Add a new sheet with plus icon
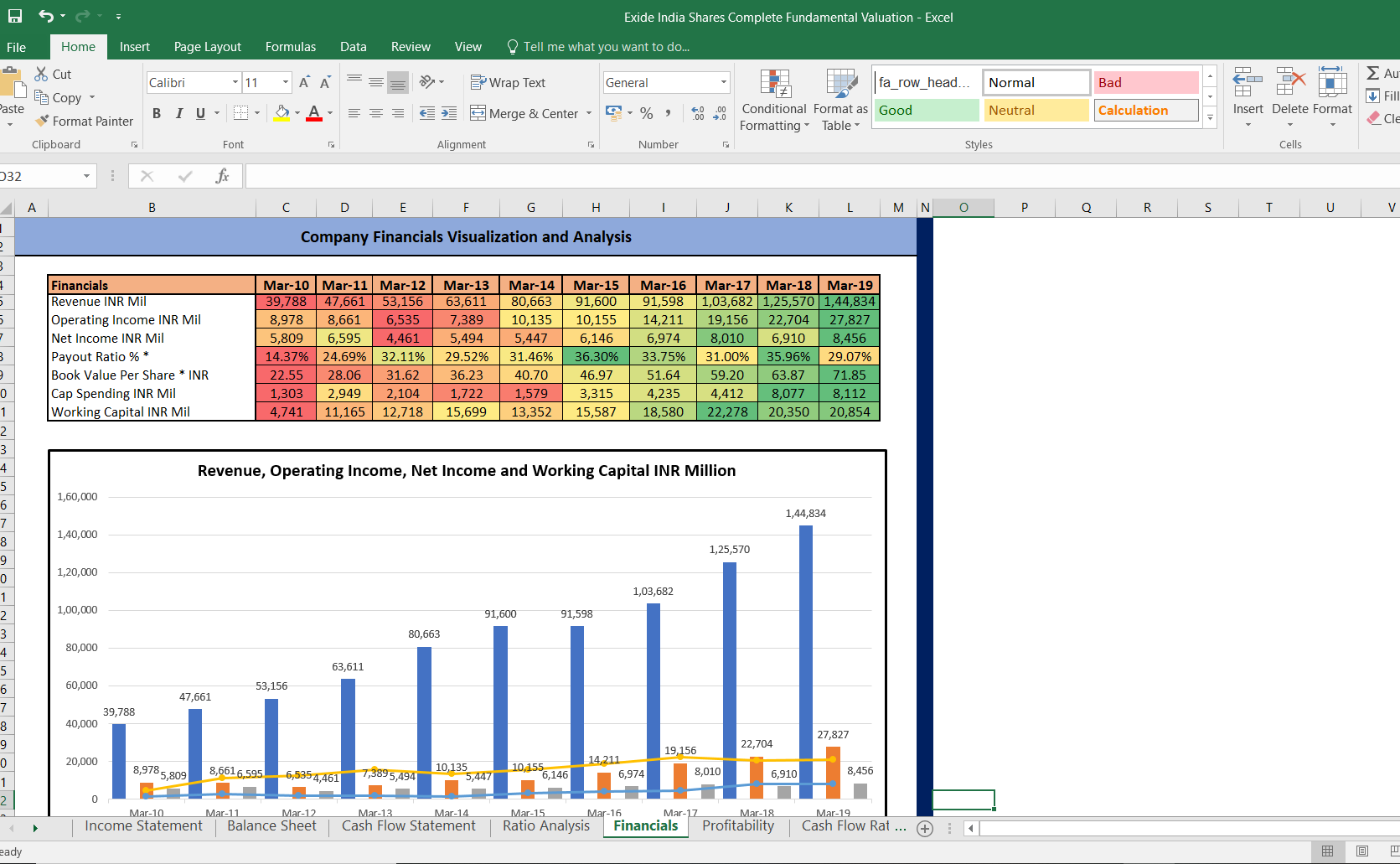The height and width of the screenshot is (864, 1400). [x=925, y=828]
